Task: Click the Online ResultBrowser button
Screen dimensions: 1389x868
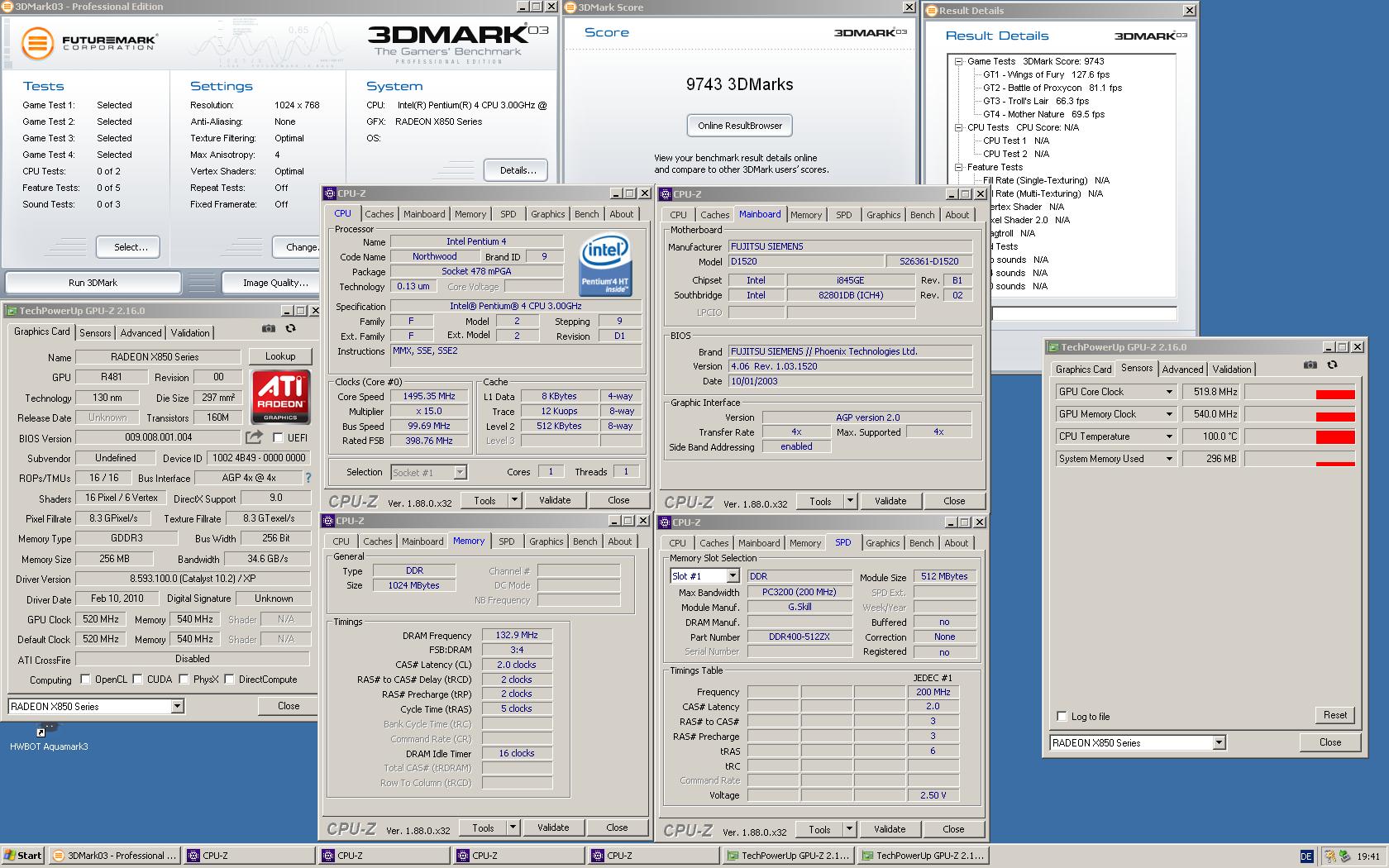Action: click(740, 126)
